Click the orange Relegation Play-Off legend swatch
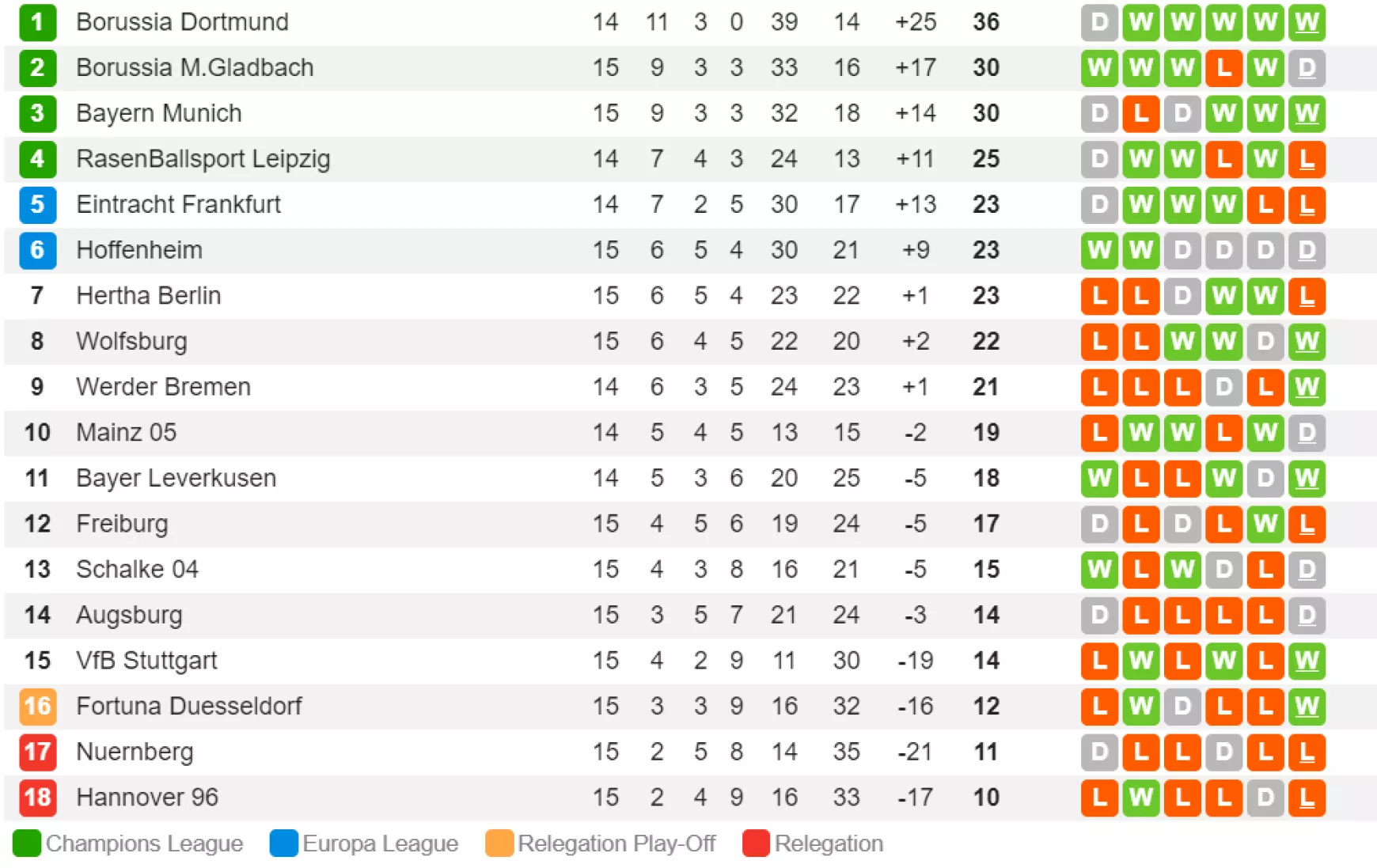Image resolution: width=1377 pixels, height=868 pixels. [499, 843]
